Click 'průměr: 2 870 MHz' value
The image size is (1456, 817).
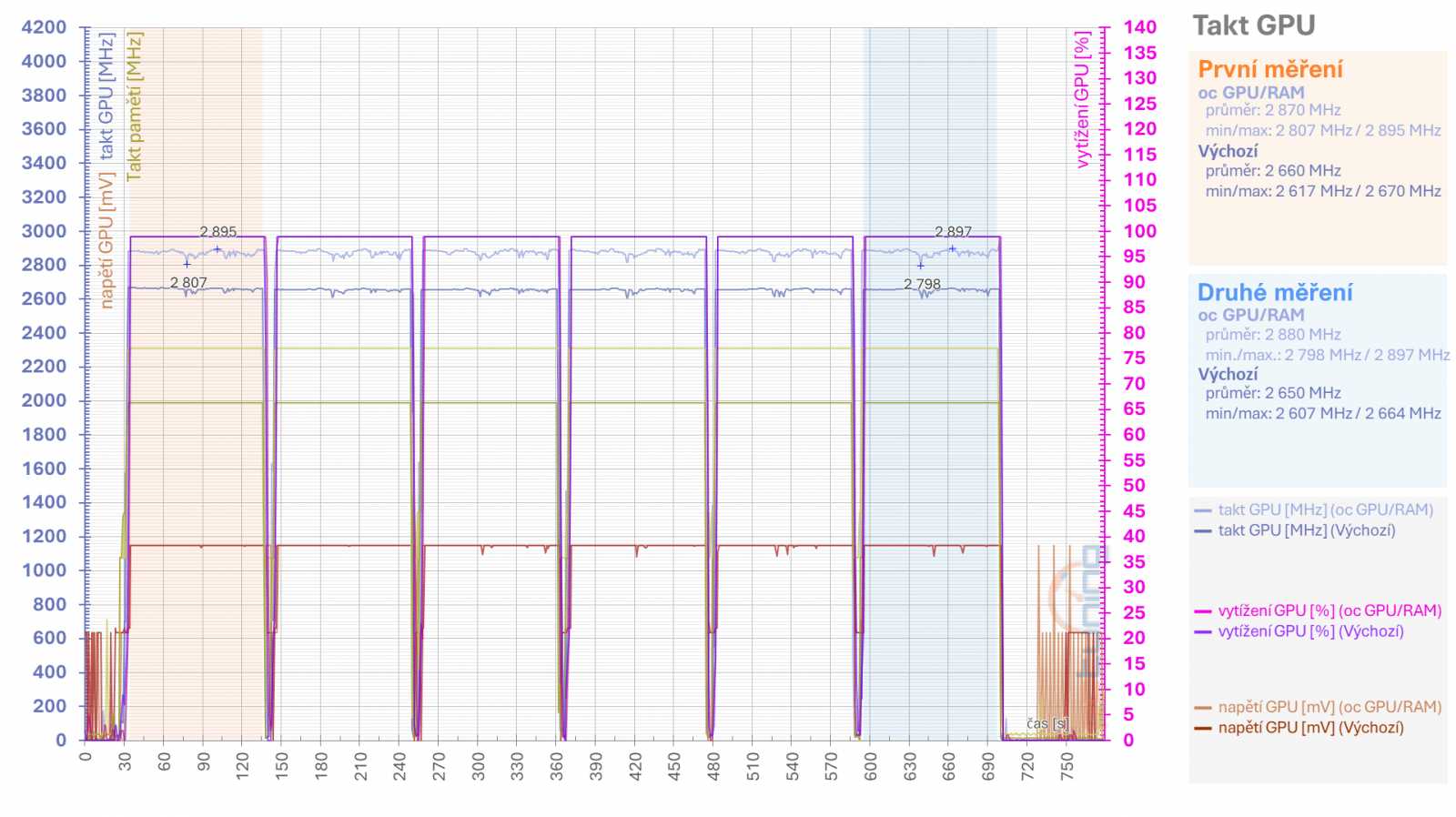(x=1273, y=110)
